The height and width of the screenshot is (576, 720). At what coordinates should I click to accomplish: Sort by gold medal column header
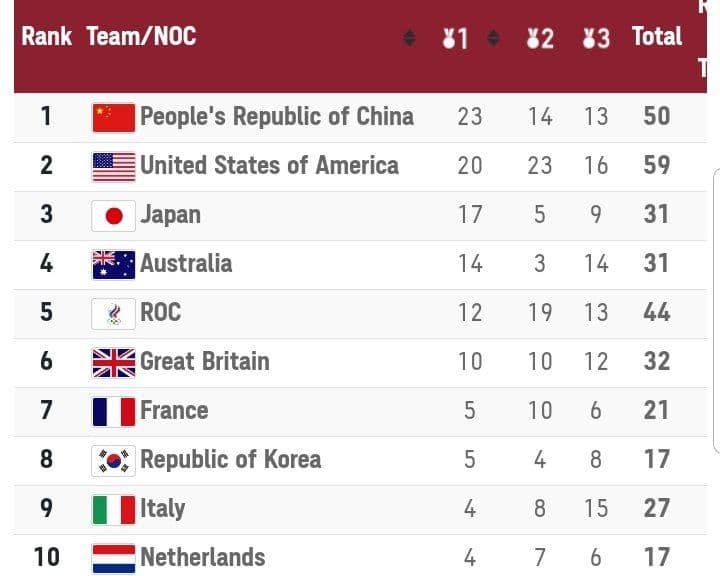[x=455, y=38]
